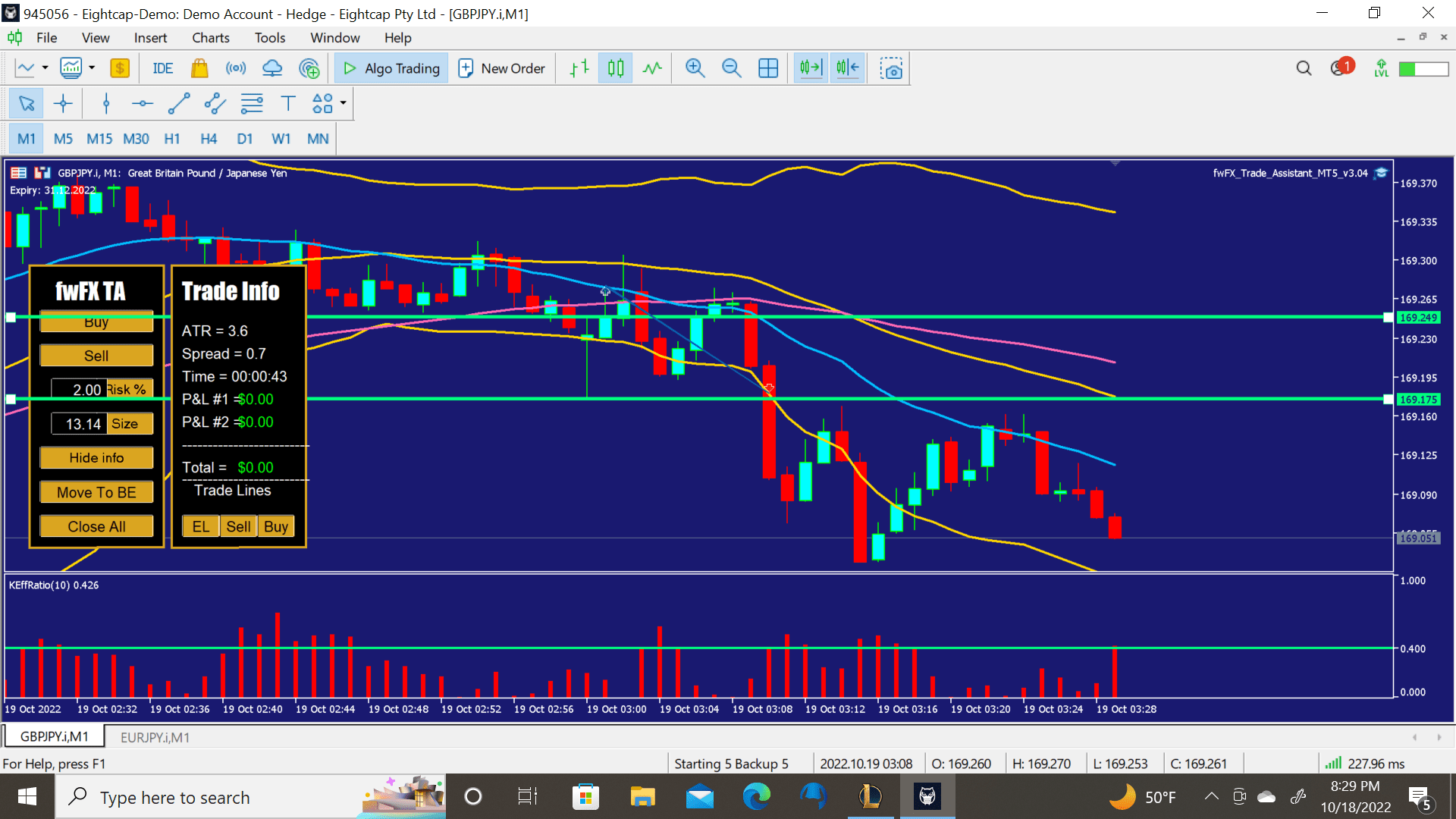
Task: Open the Charts menu
Action: [x=210, y=38]
